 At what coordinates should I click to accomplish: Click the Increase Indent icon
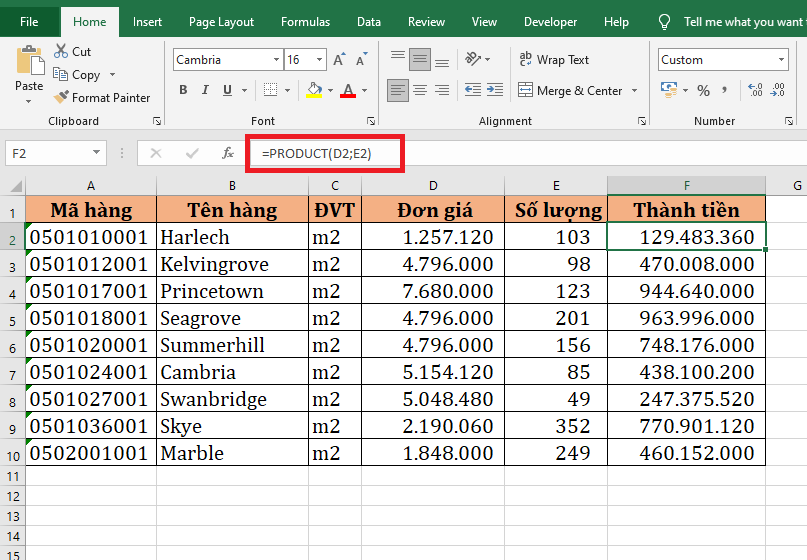pos(495,91)
